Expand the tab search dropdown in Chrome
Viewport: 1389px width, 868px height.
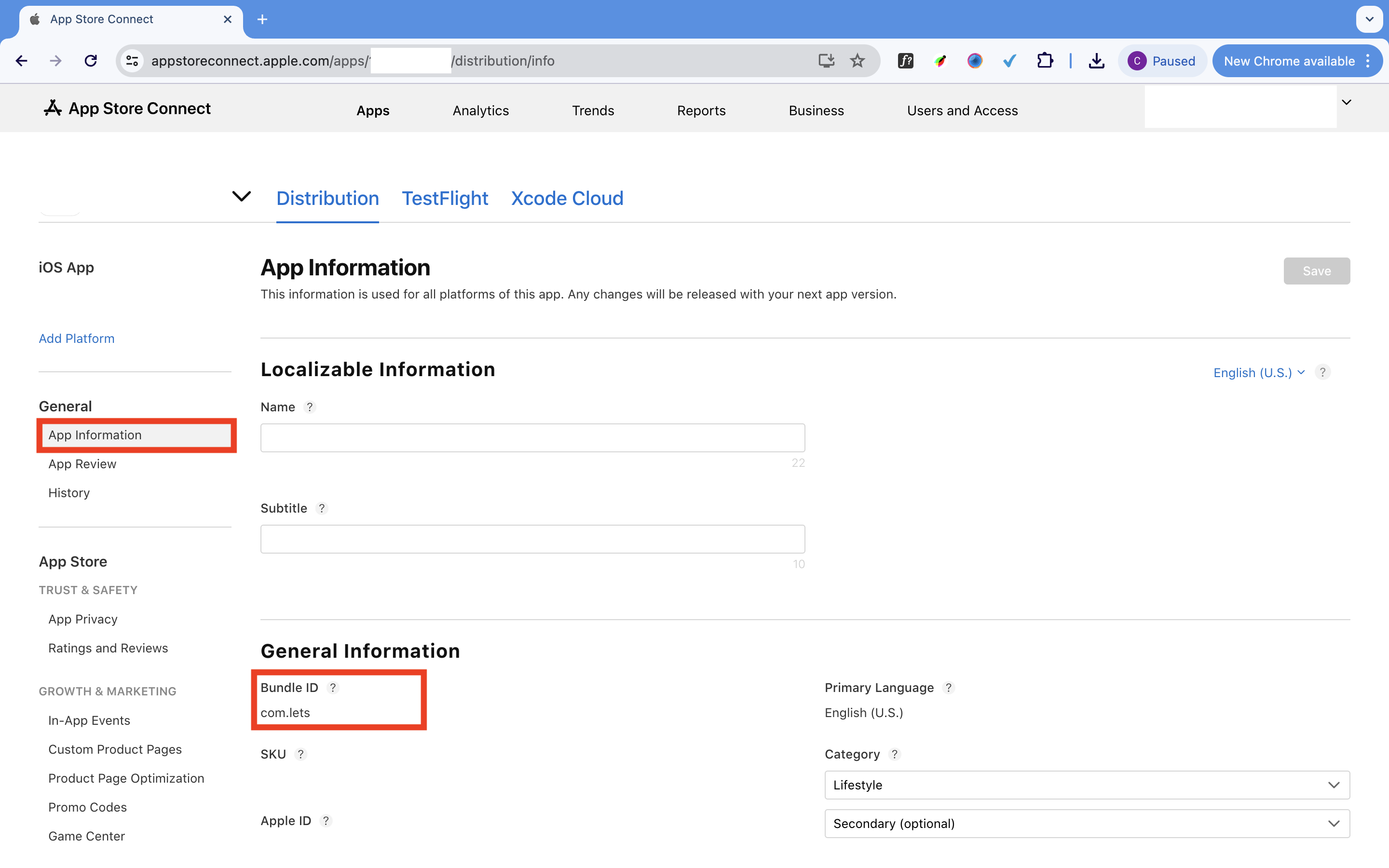[x=1370, y=19]
